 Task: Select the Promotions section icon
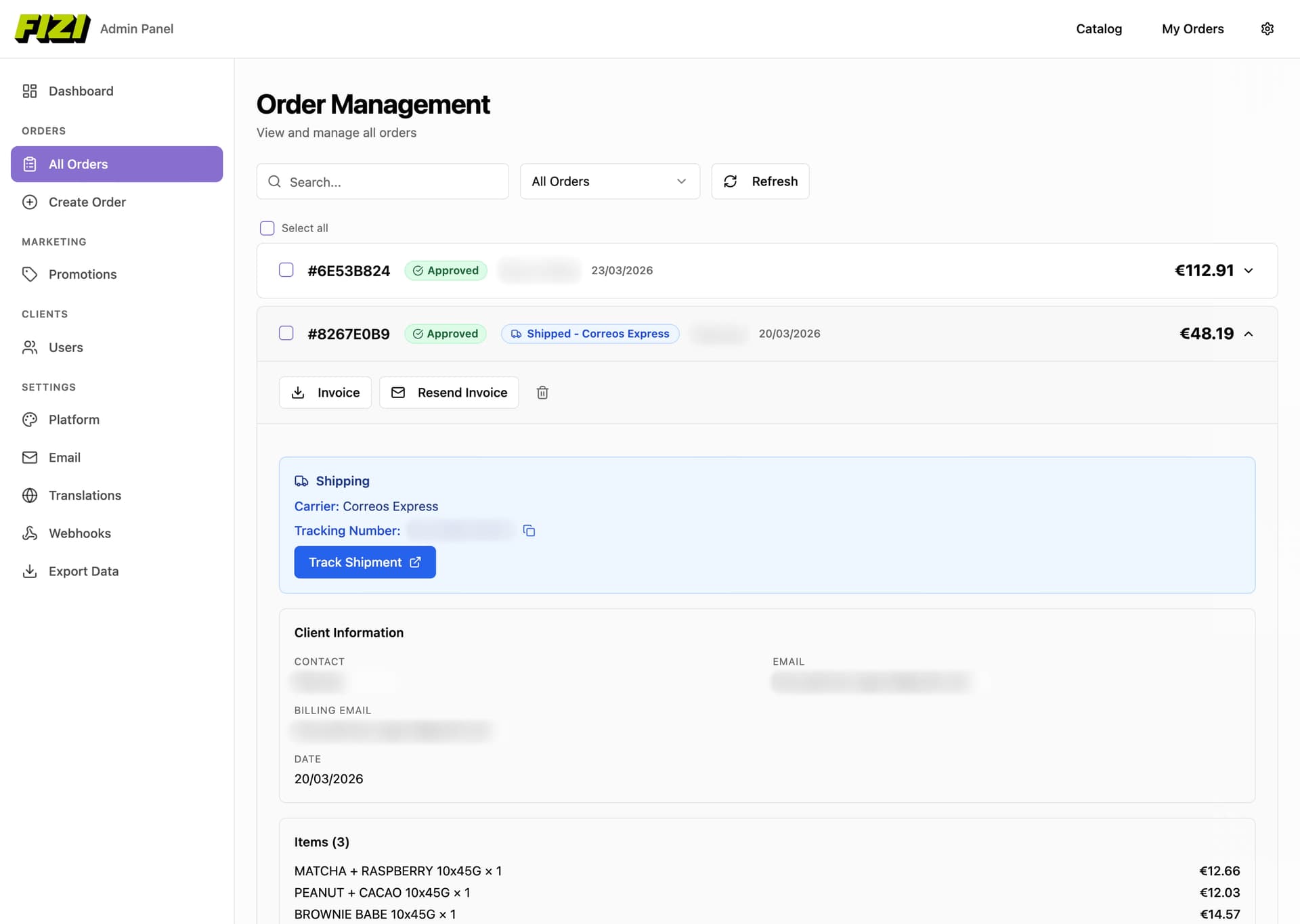(x=30, y=274)
